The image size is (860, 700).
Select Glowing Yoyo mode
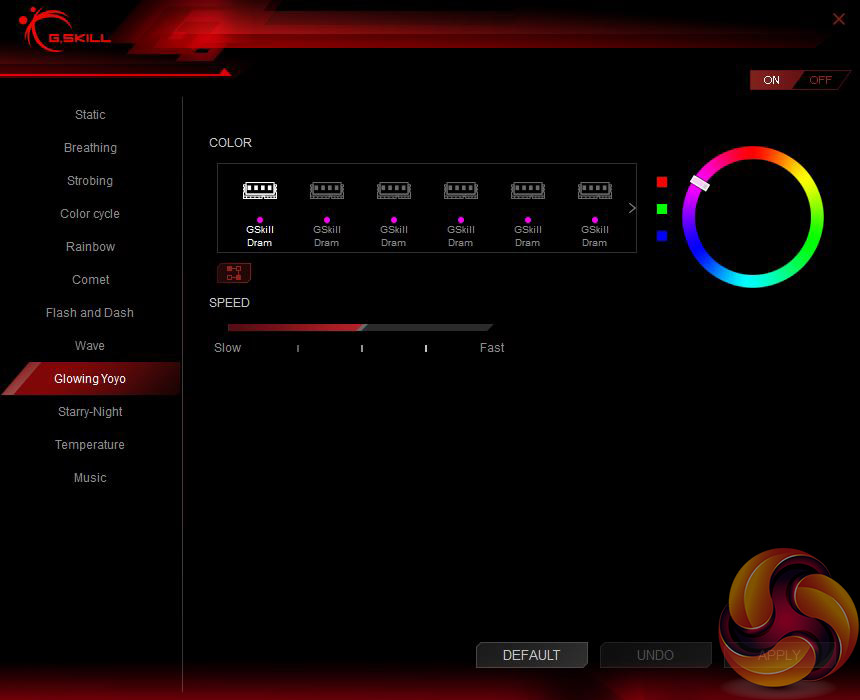[x=91, y=379]
